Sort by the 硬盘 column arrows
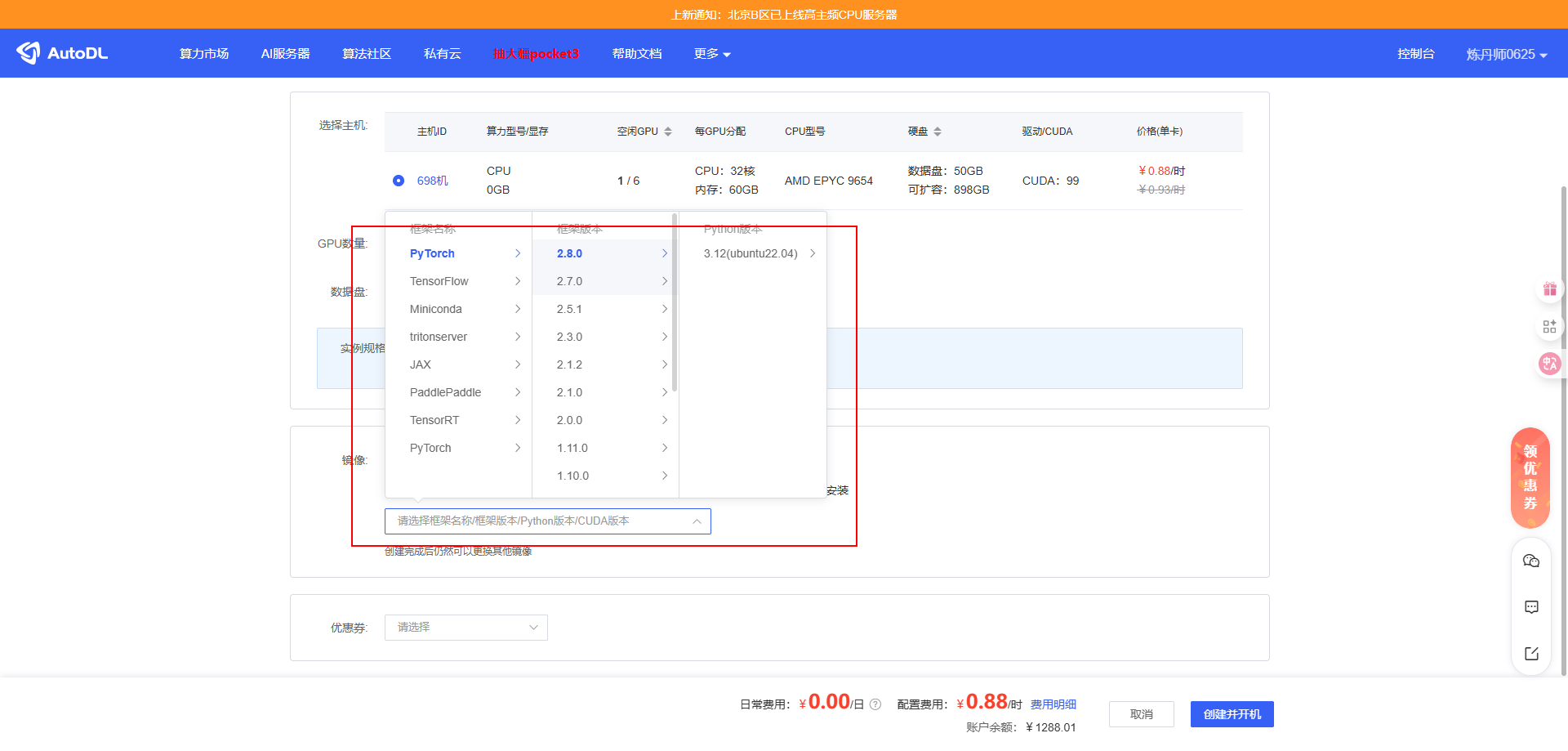1568x751 pixels. (938, 132)
